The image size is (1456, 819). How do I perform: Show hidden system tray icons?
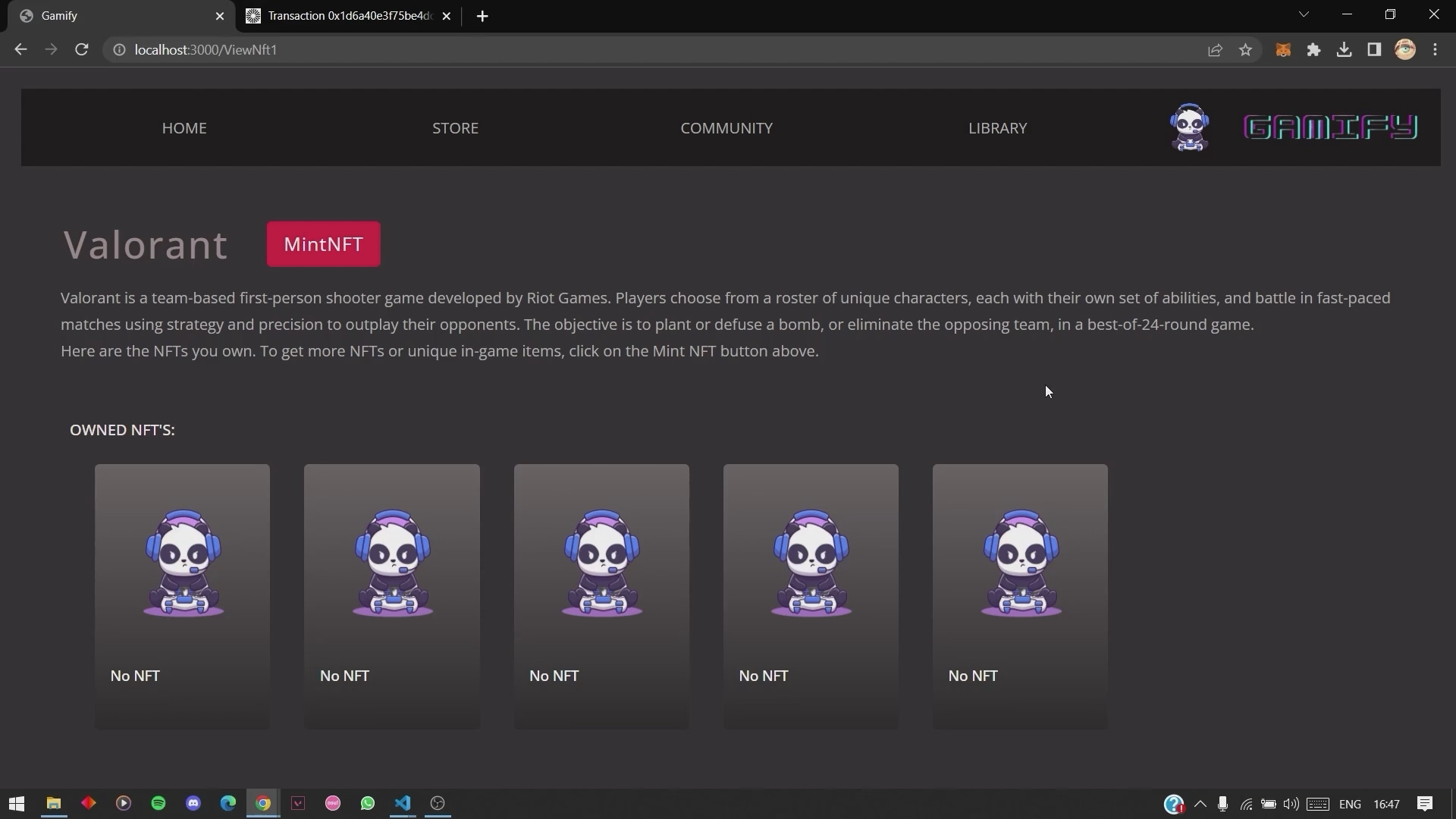point(1200,804)
